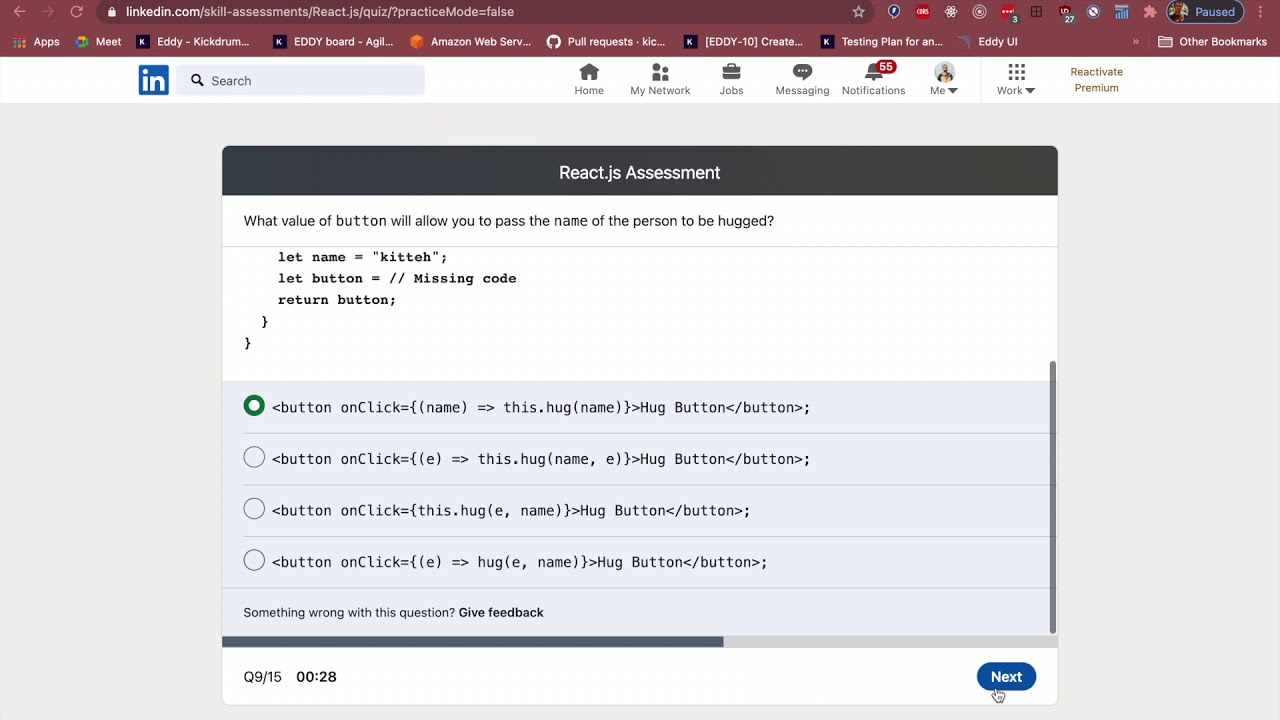
Task: Open Testing Plan bookmark
Action: coord(881,42)
